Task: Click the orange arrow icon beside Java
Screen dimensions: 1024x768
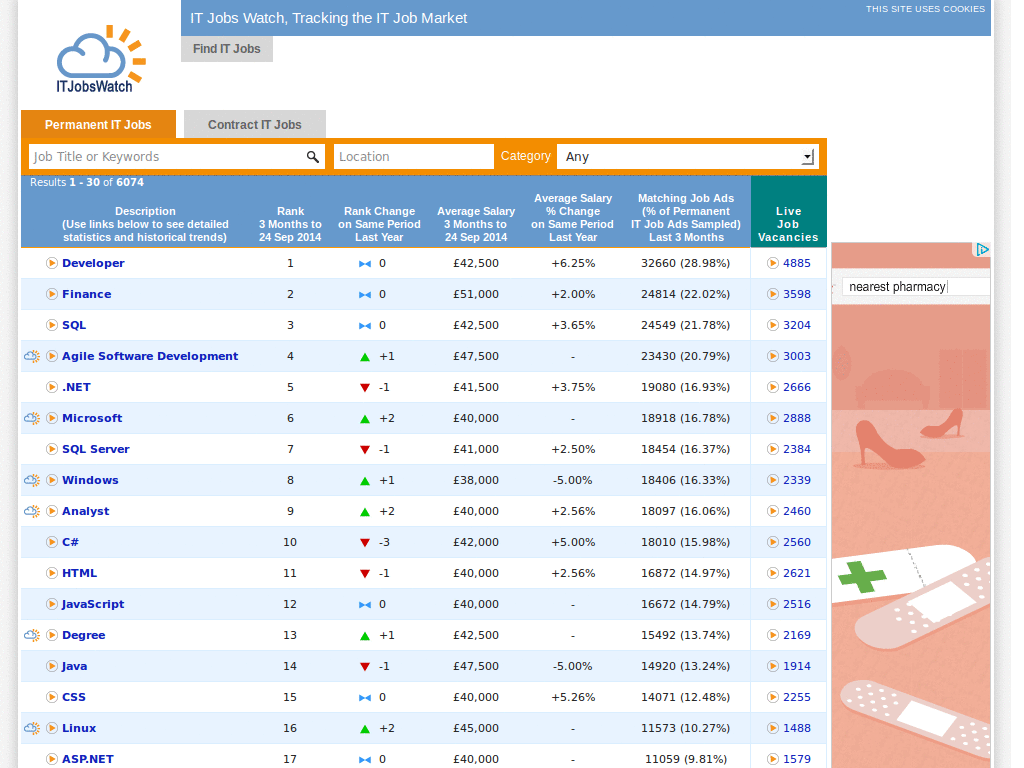Action: pos(52,666)
